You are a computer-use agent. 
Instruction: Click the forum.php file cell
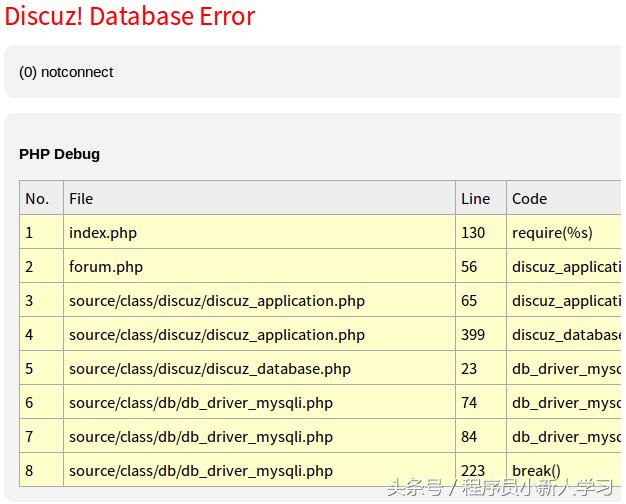[x=106, y=266]
